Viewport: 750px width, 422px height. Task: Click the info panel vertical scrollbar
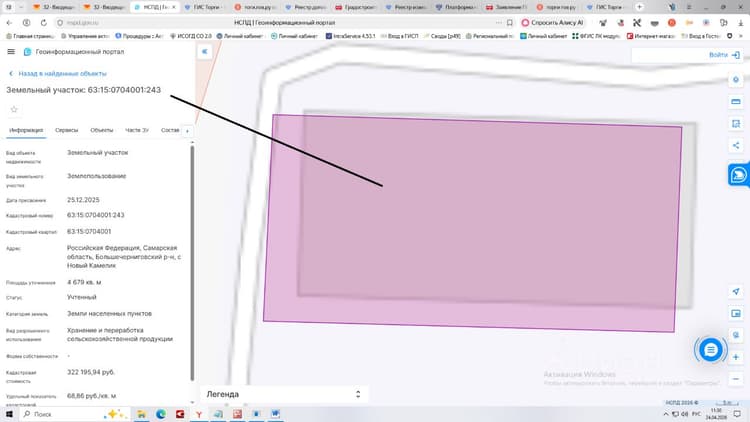192,263
